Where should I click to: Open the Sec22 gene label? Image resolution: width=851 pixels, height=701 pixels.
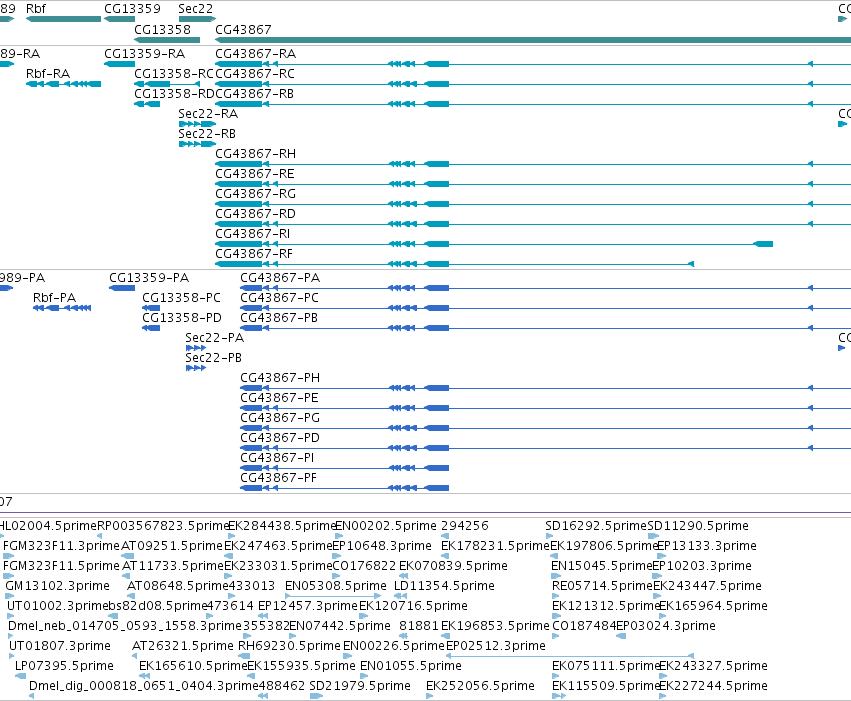(195, 9)
